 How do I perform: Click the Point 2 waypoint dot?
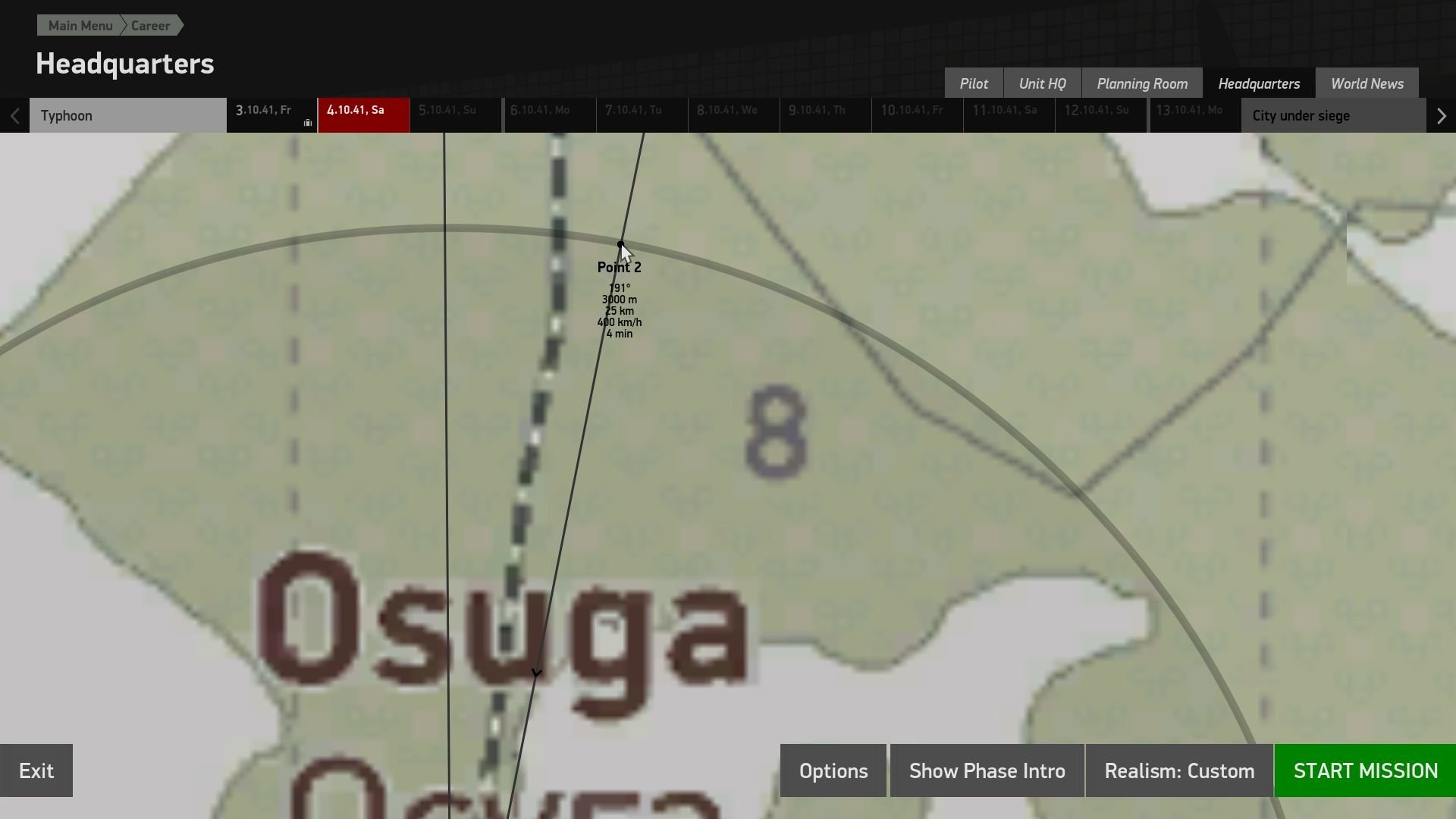tap(620, 244)
